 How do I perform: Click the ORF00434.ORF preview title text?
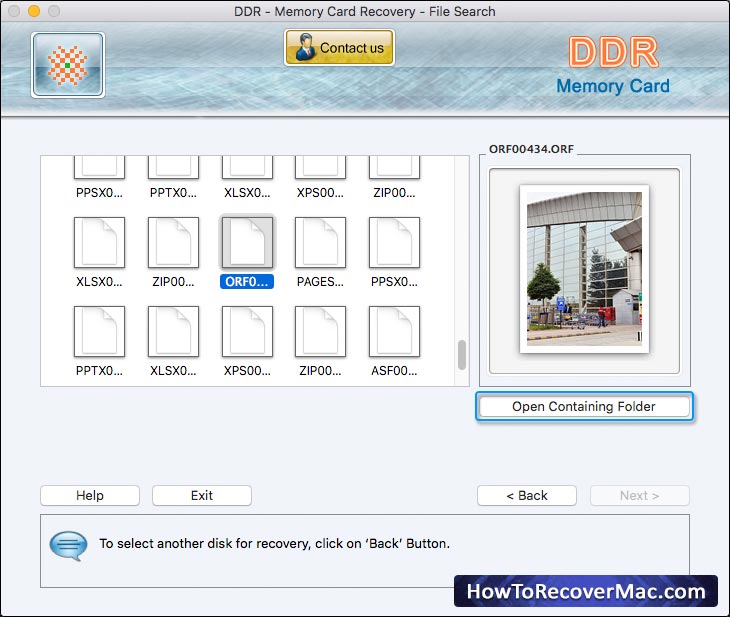pyautogui.click(x=531, y=149)
